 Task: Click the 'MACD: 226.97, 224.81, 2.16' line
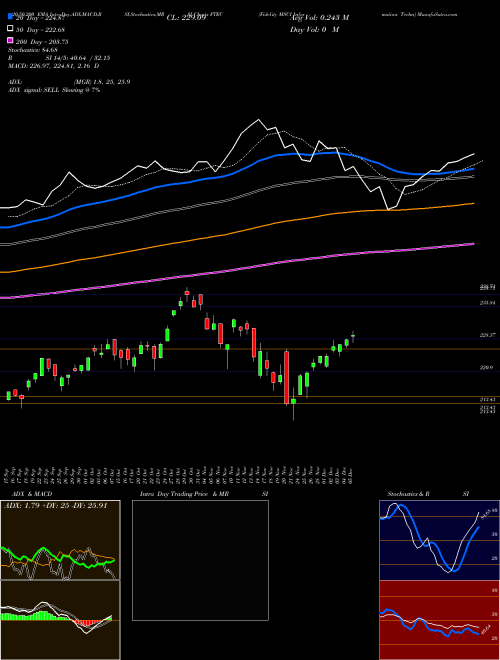pyautogui.click(x=51, y=66)
